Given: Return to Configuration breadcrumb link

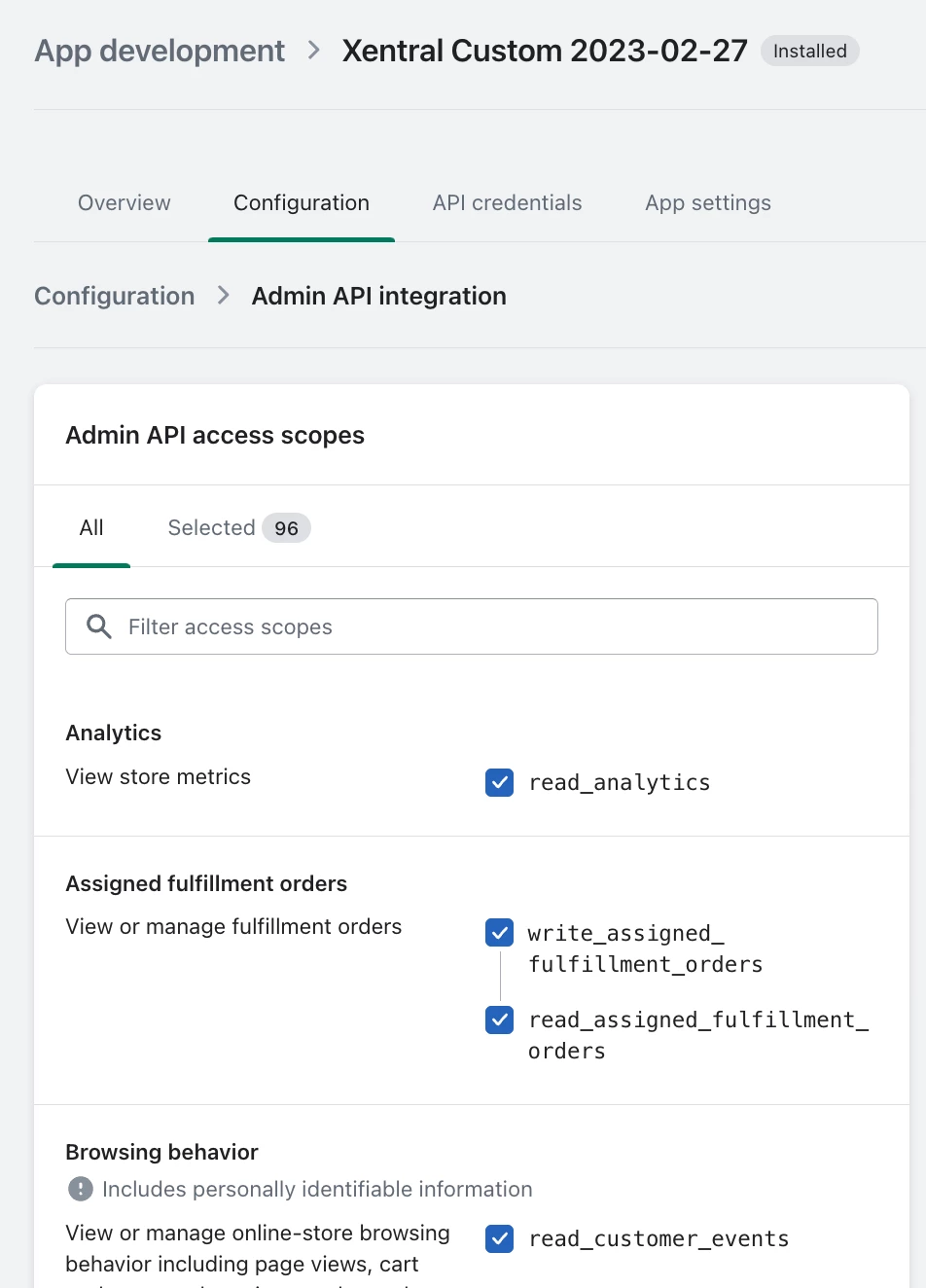Looking at the screenshot, I should [115, 296].
